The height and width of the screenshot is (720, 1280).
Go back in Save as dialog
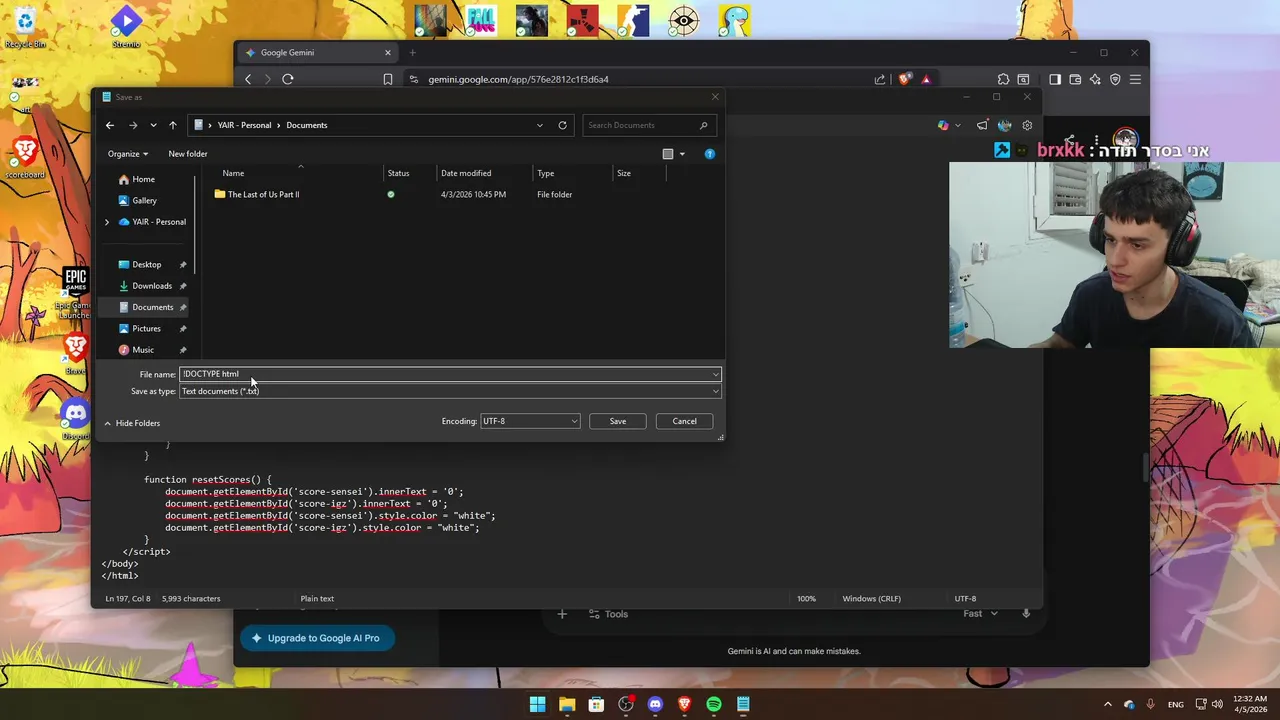pyautogui.click(x=110, y=125)
